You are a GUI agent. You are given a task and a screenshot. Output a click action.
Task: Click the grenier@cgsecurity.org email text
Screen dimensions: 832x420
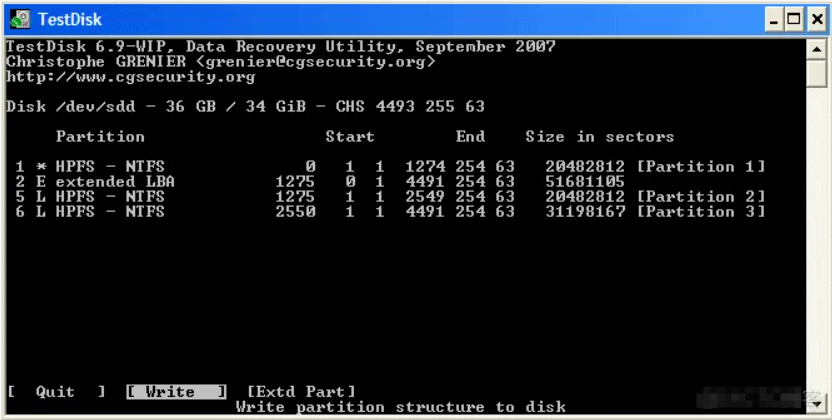[x=316, y=62]
